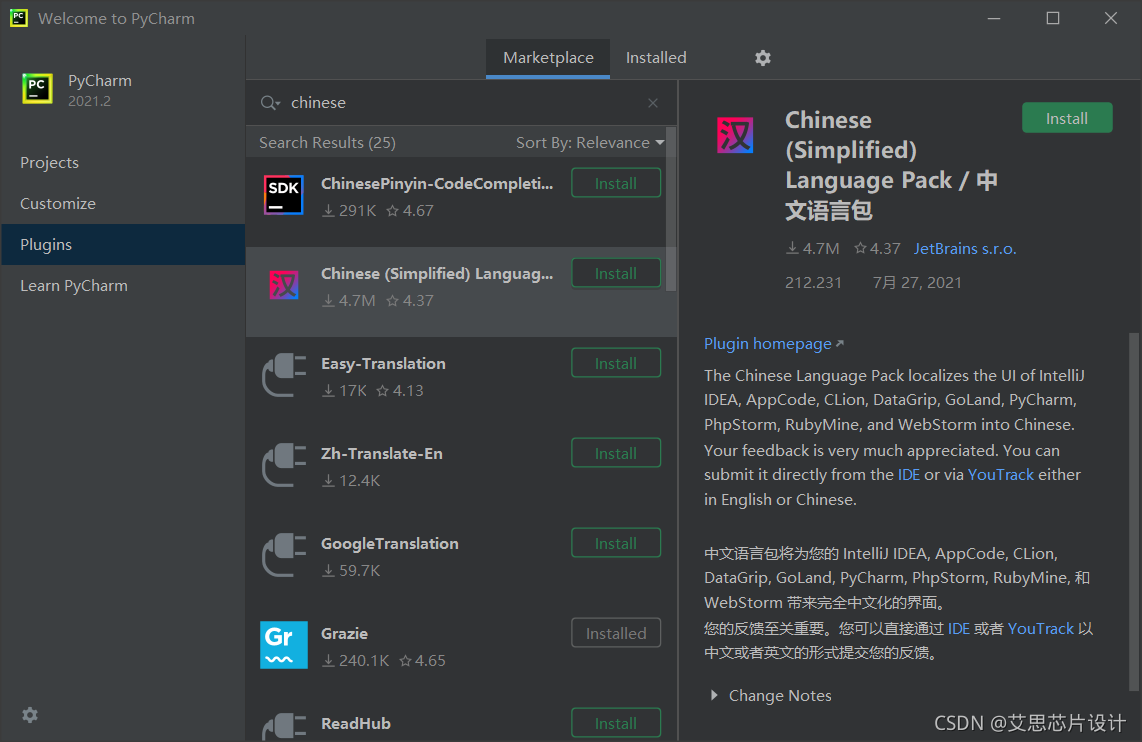The height and width of the screenshot is (742, 1142).
Task: Click the Easy-Translation plug icon
Action: click(x=284, y=375)
